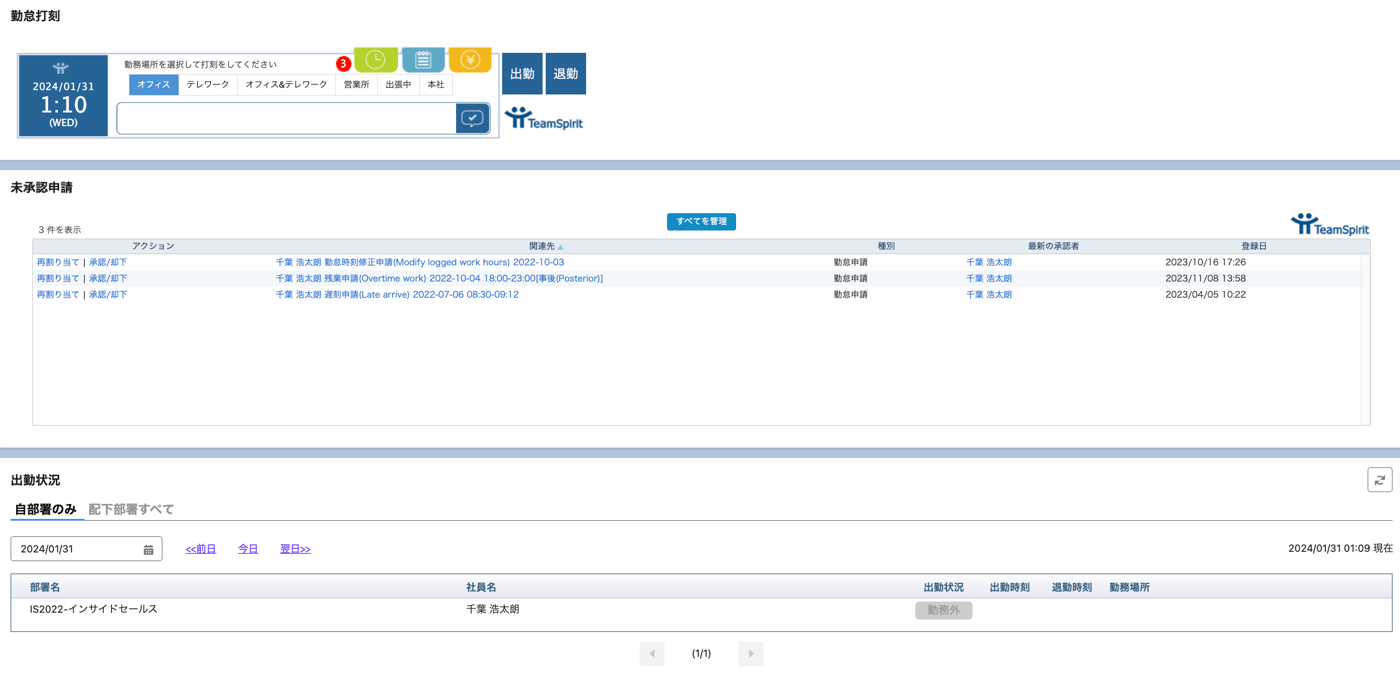The height and width of the screenshot is (673, 1400).
Task: Open approver 千葉 浩太朗 in 2023/04/05 row
Action: click(989, 295)
